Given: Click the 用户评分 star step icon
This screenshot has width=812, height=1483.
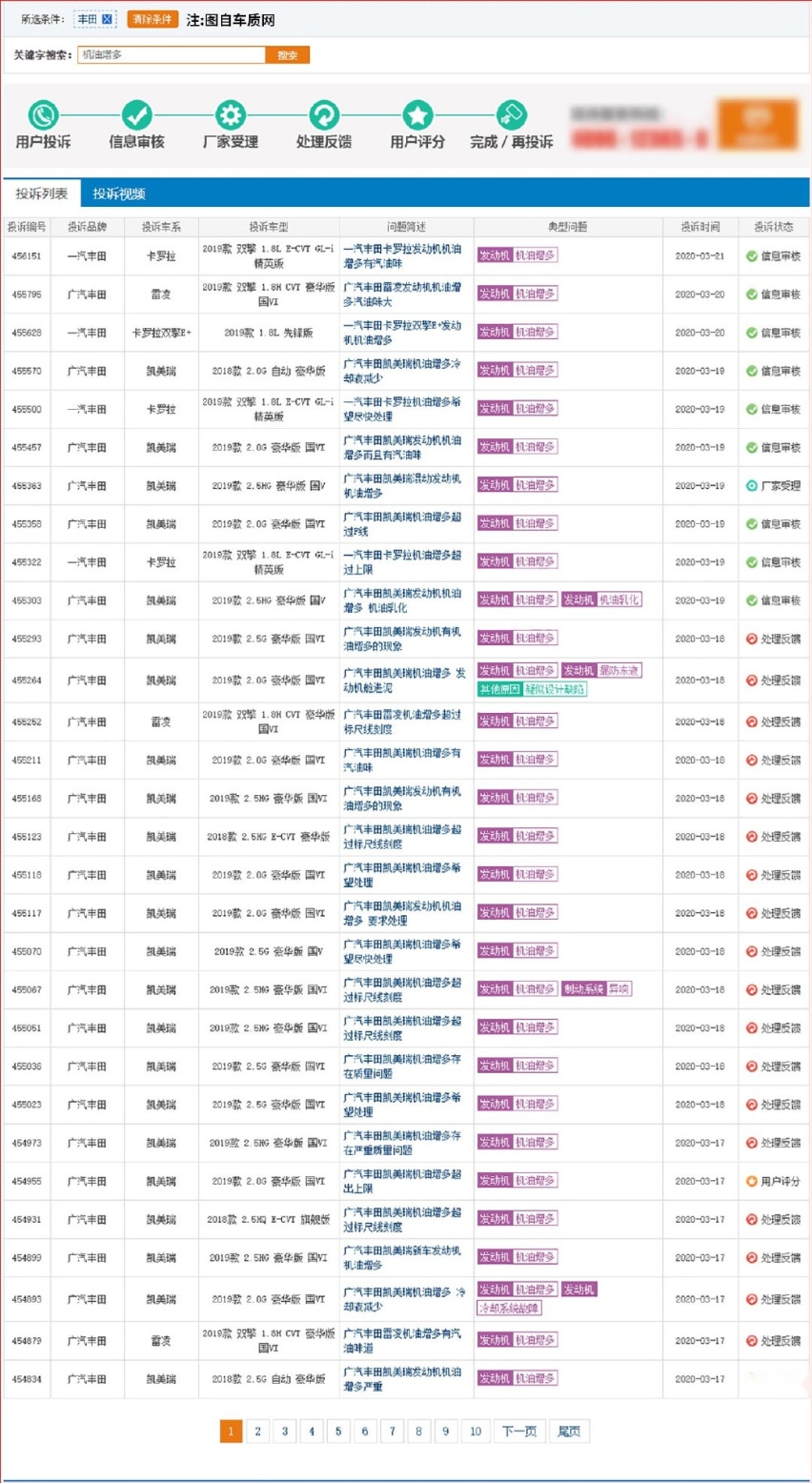Looking at the screenshot, I should click(x=417, y=115).
